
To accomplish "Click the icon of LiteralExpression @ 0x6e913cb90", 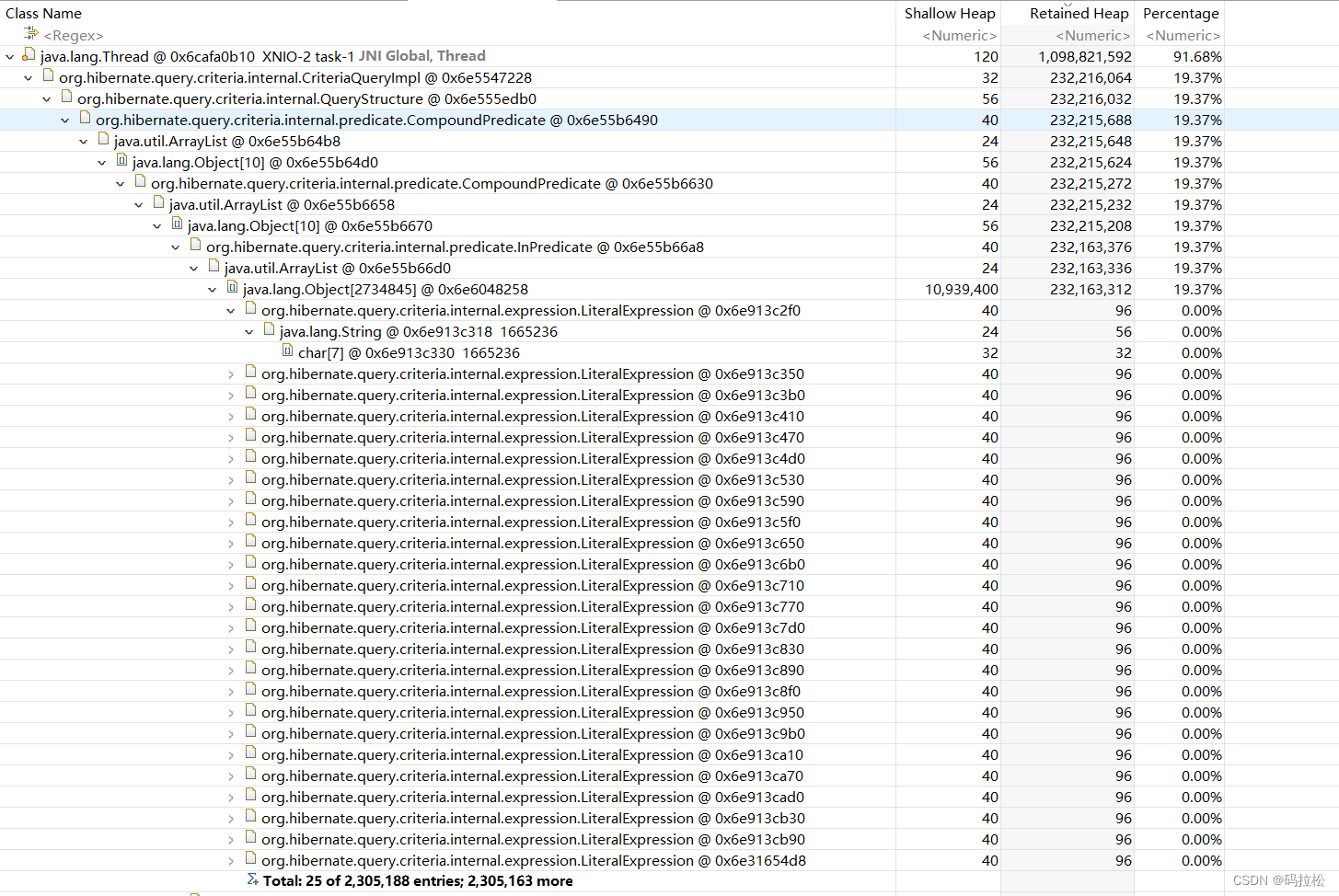I will 250,838.
